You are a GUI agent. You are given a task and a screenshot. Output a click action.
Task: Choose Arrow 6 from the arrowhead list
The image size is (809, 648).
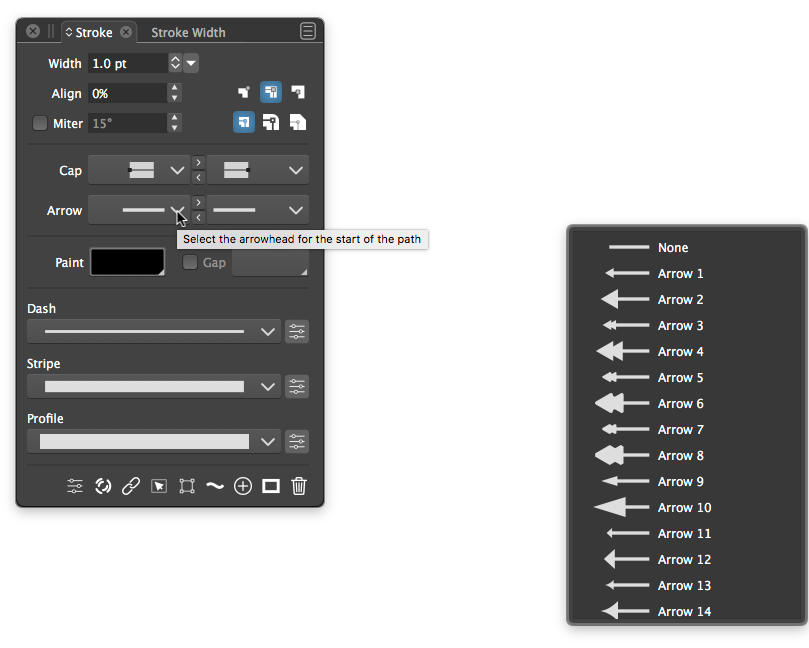(x=680, y=404)
